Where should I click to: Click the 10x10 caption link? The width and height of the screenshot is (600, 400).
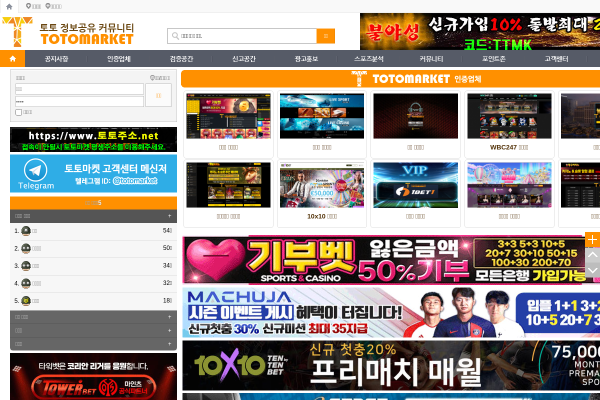coord(322,217)
